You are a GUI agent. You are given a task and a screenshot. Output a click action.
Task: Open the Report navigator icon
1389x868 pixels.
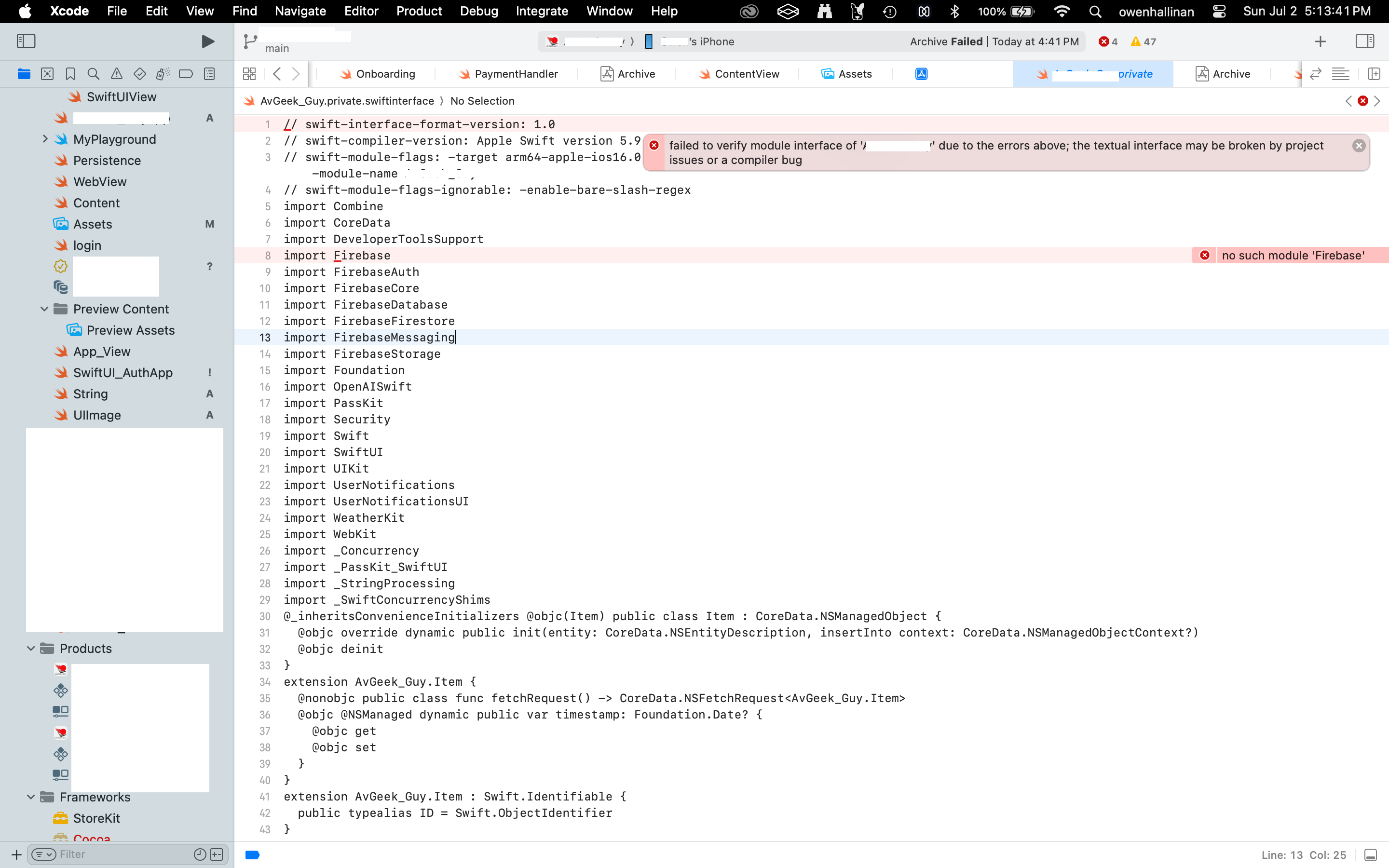click(209, 74)
